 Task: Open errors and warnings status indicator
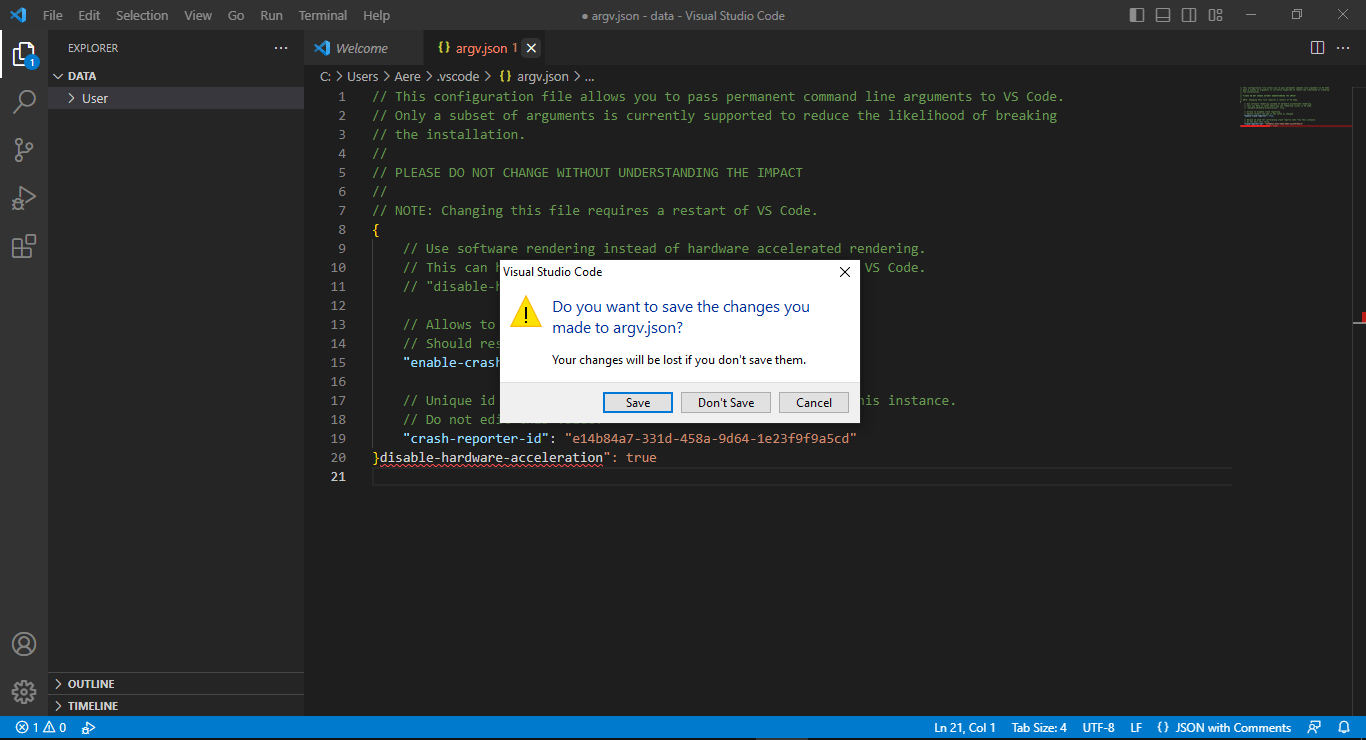41,728
